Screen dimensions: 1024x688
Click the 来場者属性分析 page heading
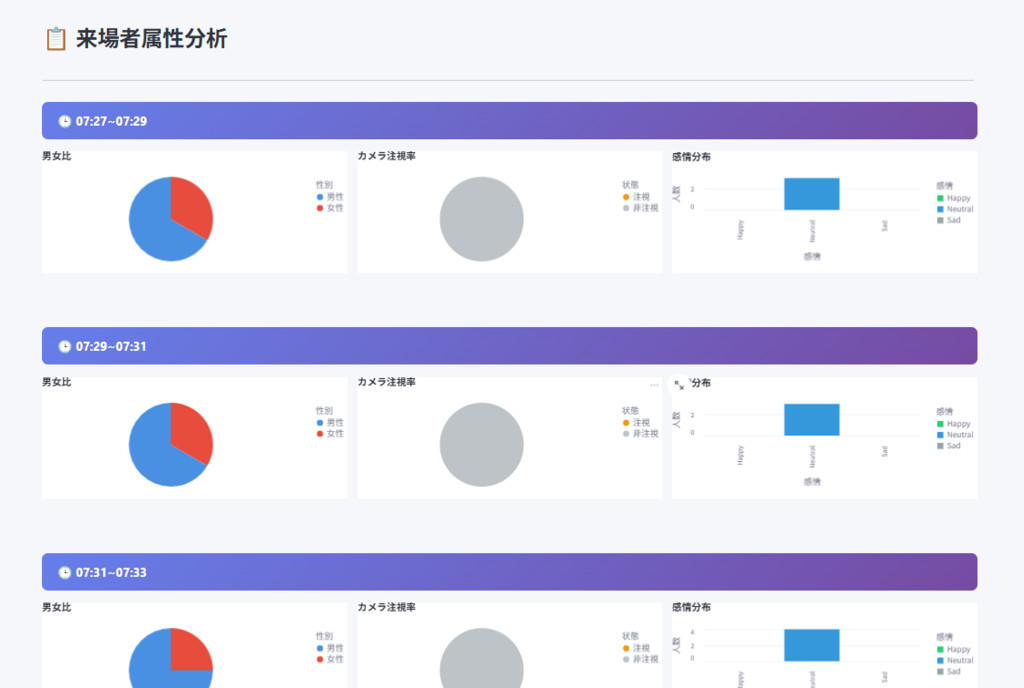coord(152,39)
